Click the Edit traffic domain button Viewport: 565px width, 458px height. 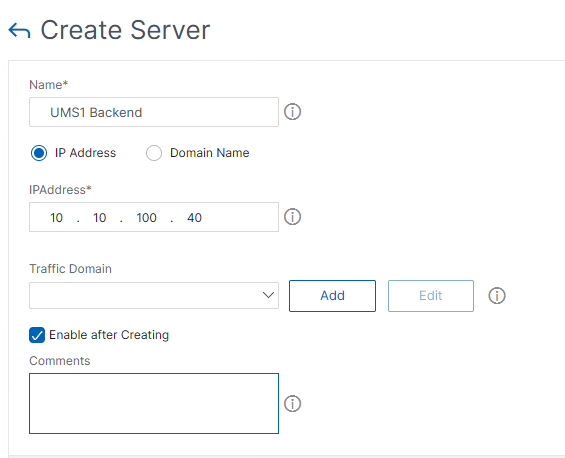click(x=431, y=296)
